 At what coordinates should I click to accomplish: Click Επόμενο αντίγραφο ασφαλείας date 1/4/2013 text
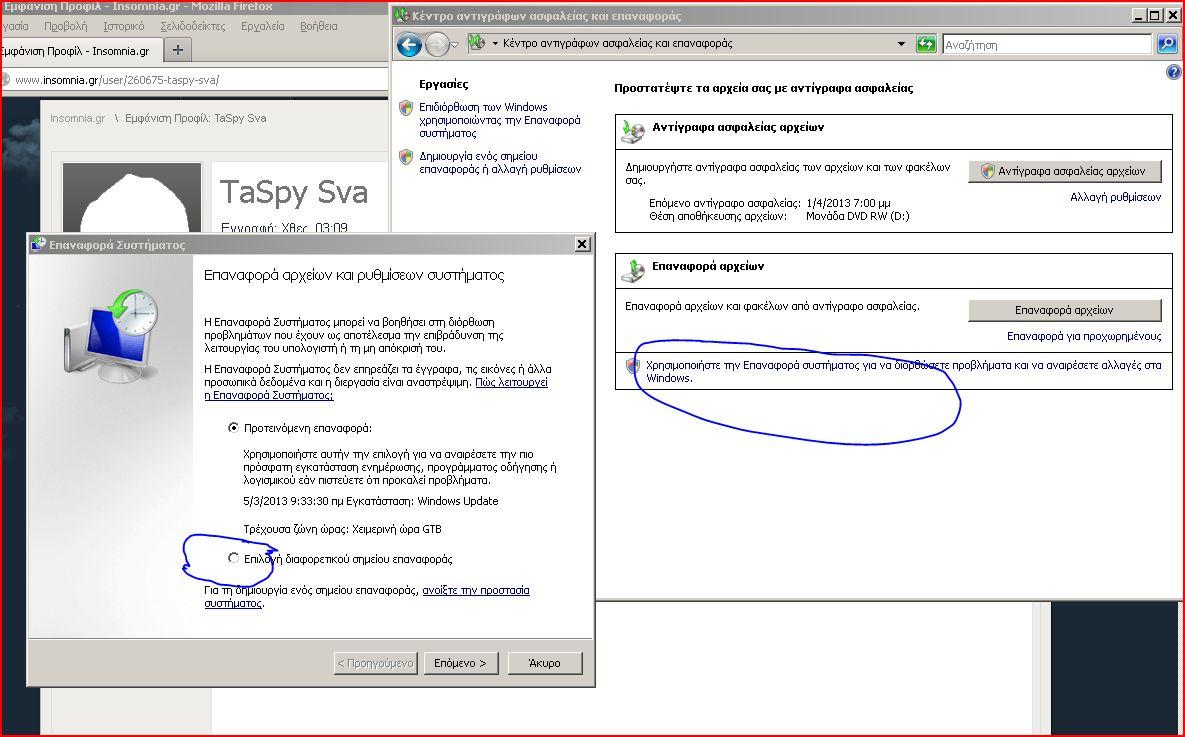[x=848, y=203]
